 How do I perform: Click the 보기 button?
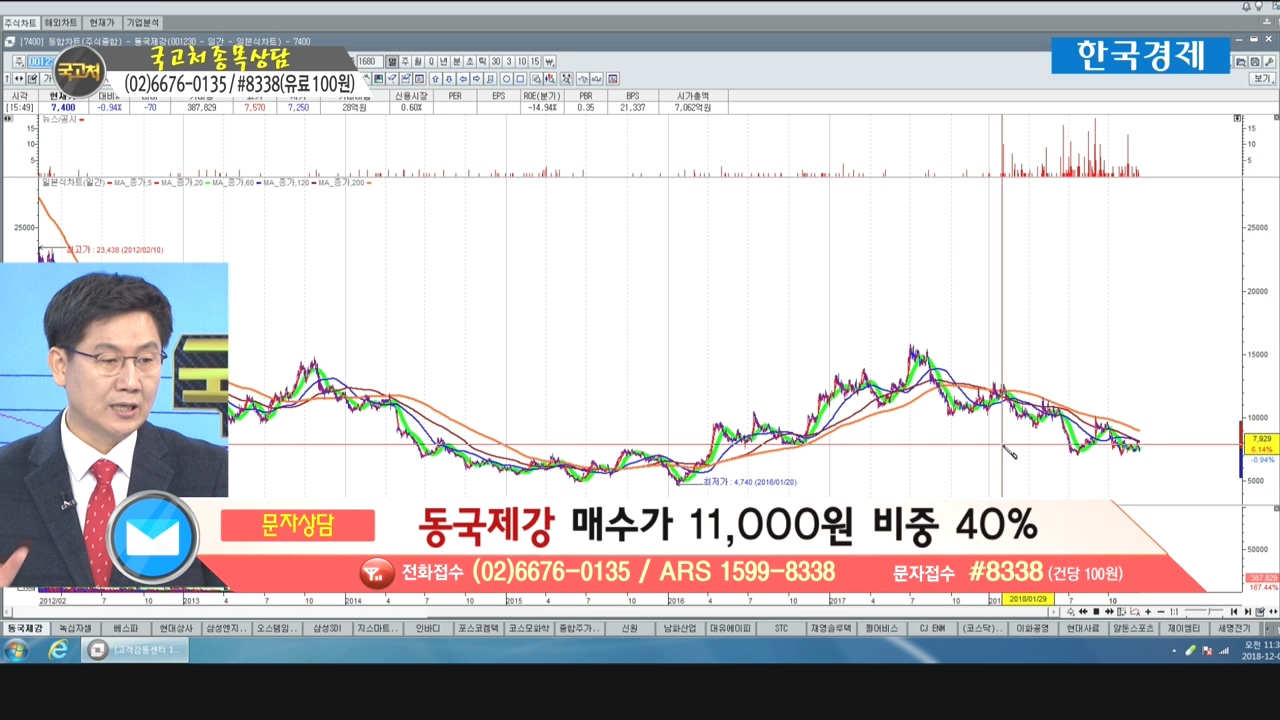1261,78
